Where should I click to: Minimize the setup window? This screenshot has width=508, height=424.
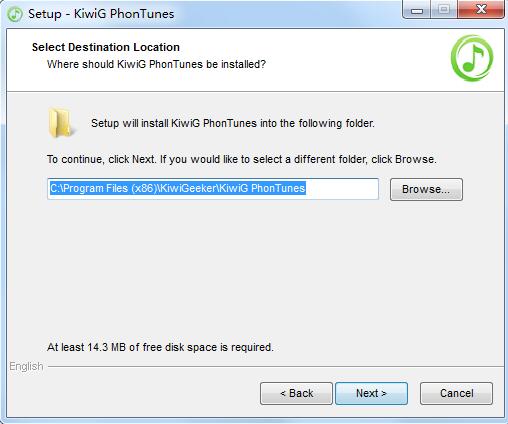(417, 10)
